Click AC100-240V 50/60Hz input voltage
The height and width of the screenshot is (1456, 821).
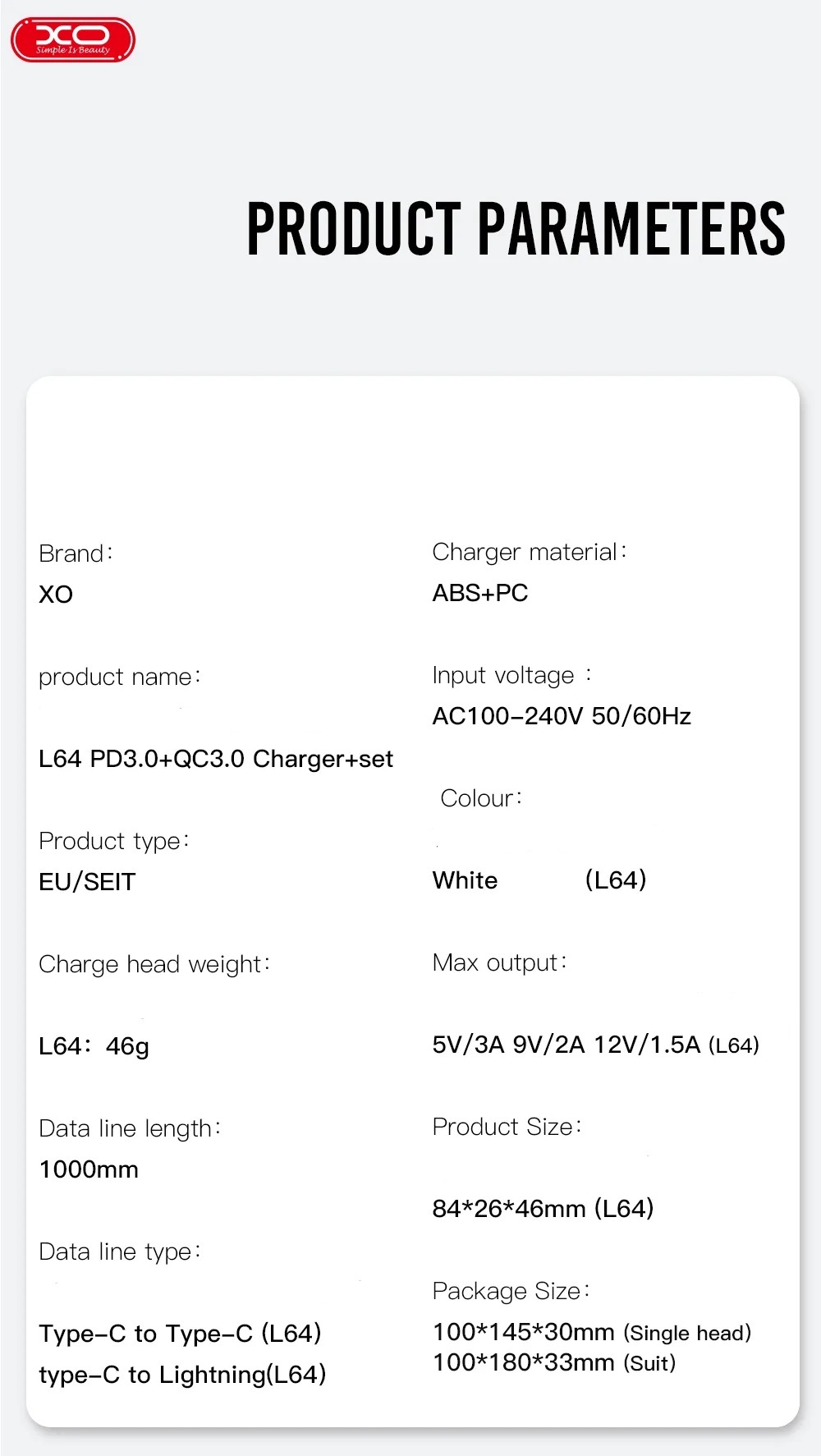[x=562, y=716]
